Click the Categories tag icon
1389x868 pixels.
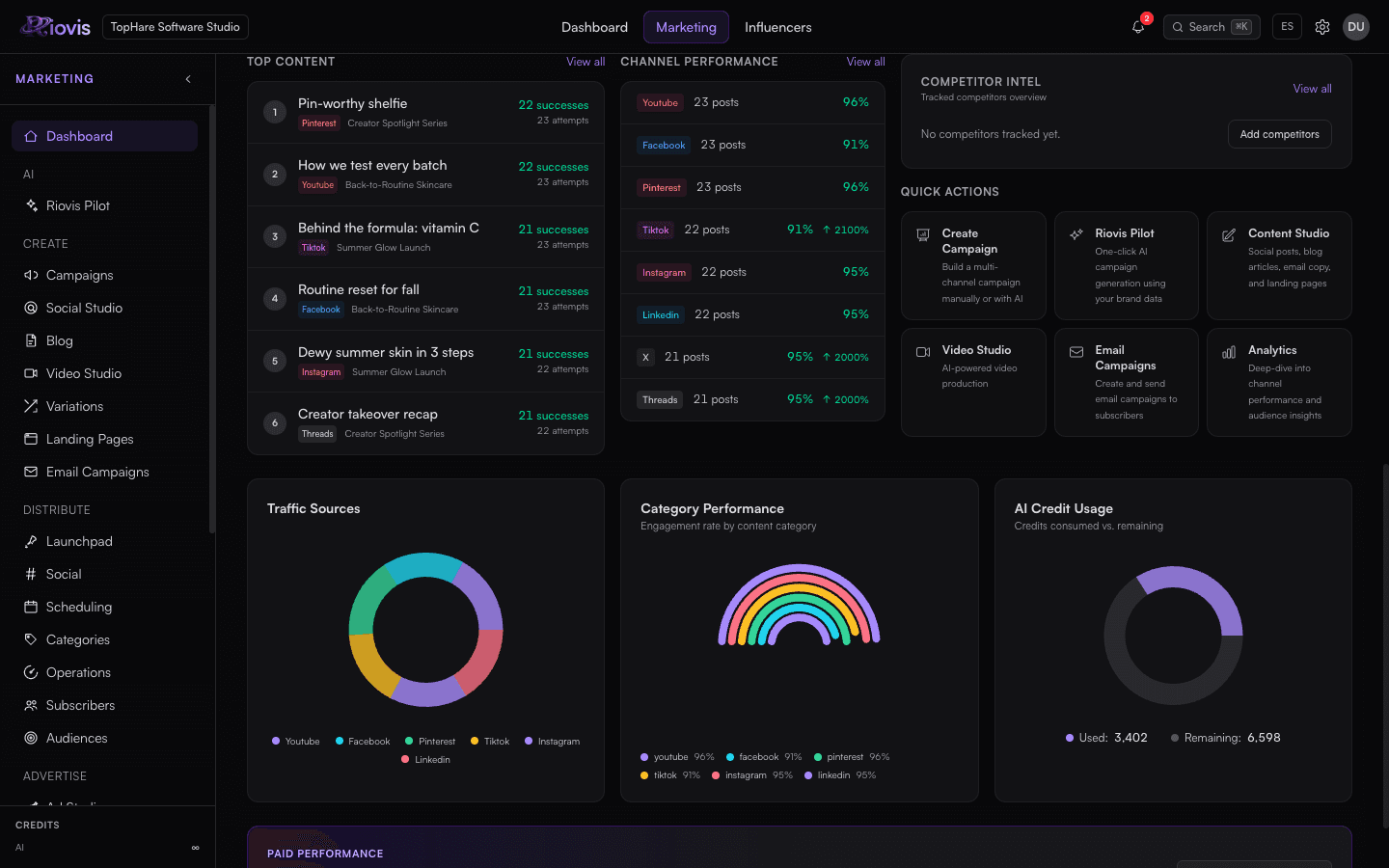pos(31,639)
